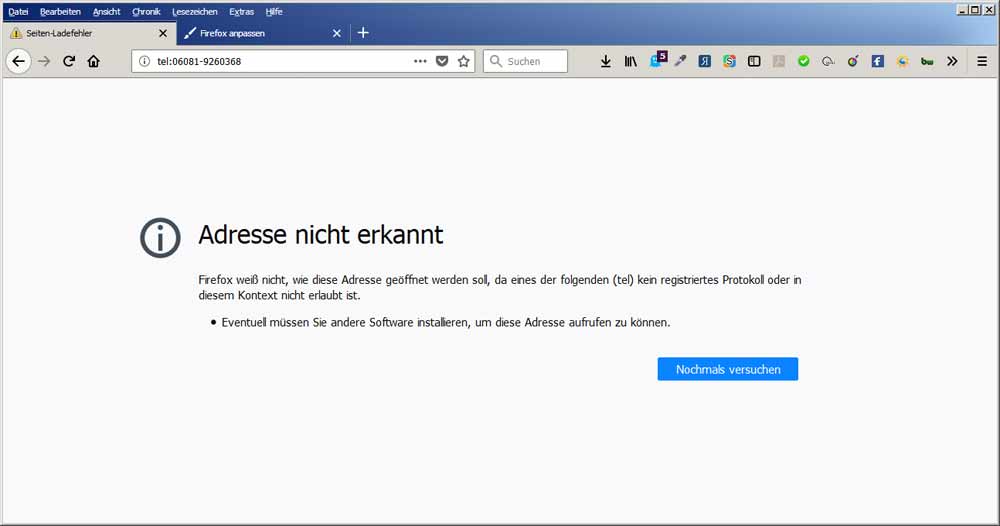Click the 'Eventuell müssen Sie andere Software' bullet text
Image resolution: width=1000 pixels, height=526 pixels.
click(x=446, y=323)
